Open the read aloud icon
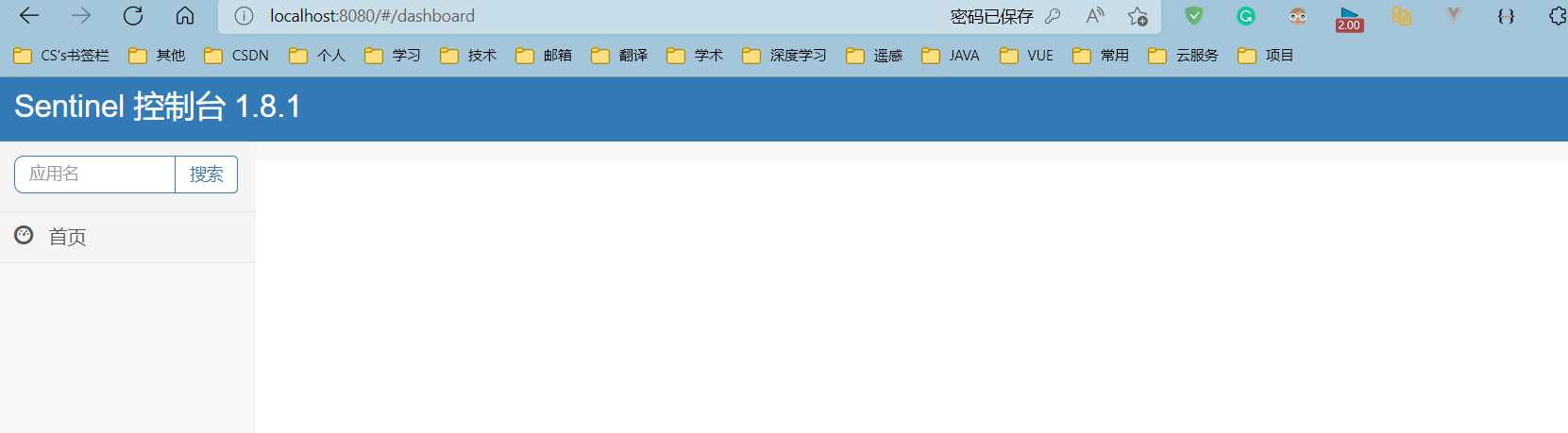The image size is (1568, 433). 1095,16
